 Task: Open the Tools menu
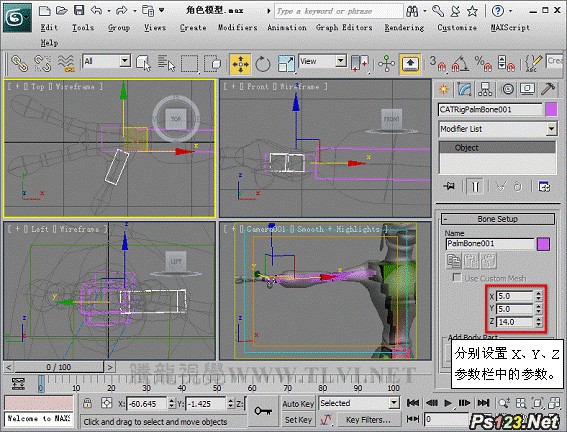pos(83,27)
